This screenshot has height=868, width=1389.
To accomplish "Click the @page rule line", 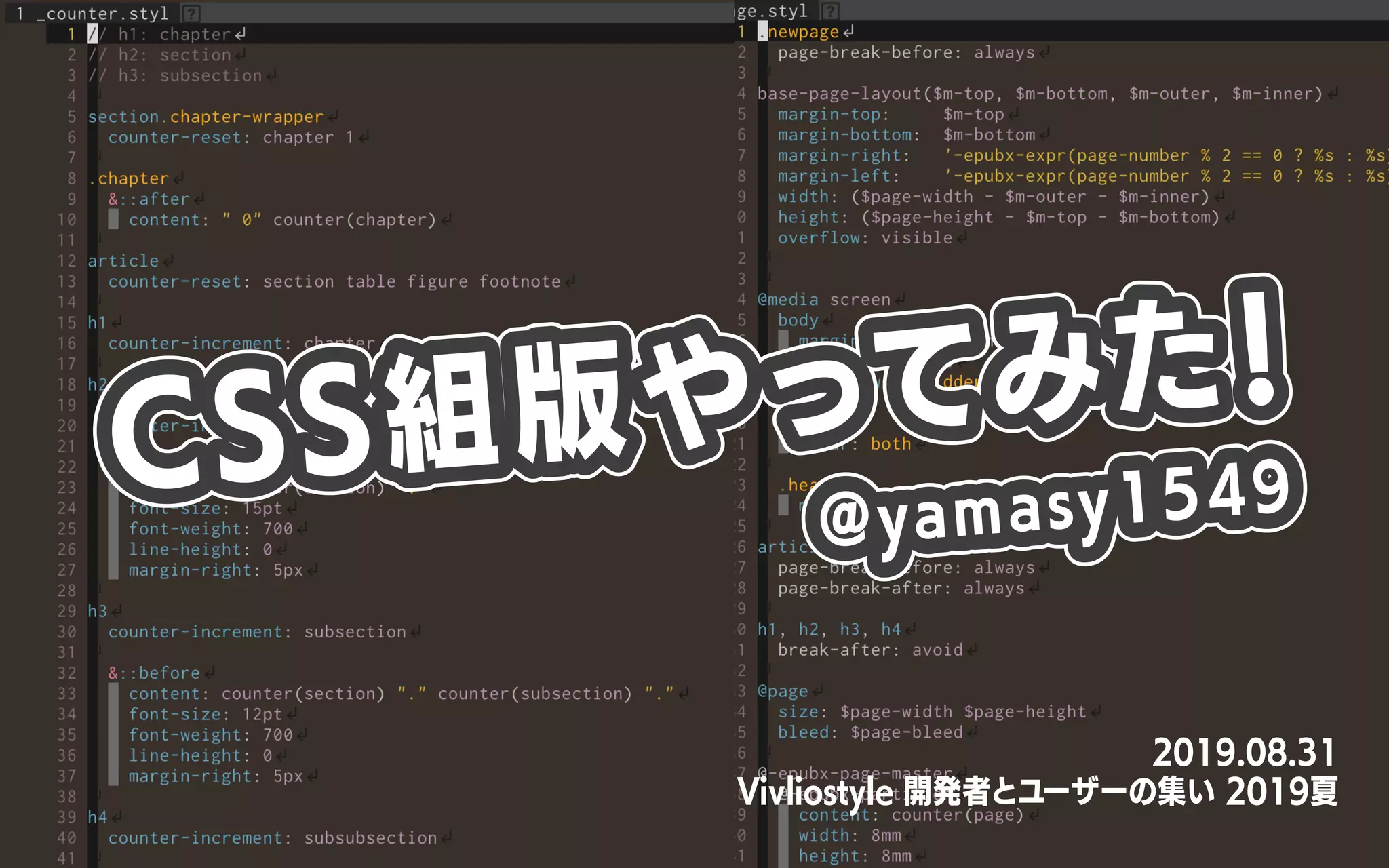I will pyautogui.click(x=783, y=691).
